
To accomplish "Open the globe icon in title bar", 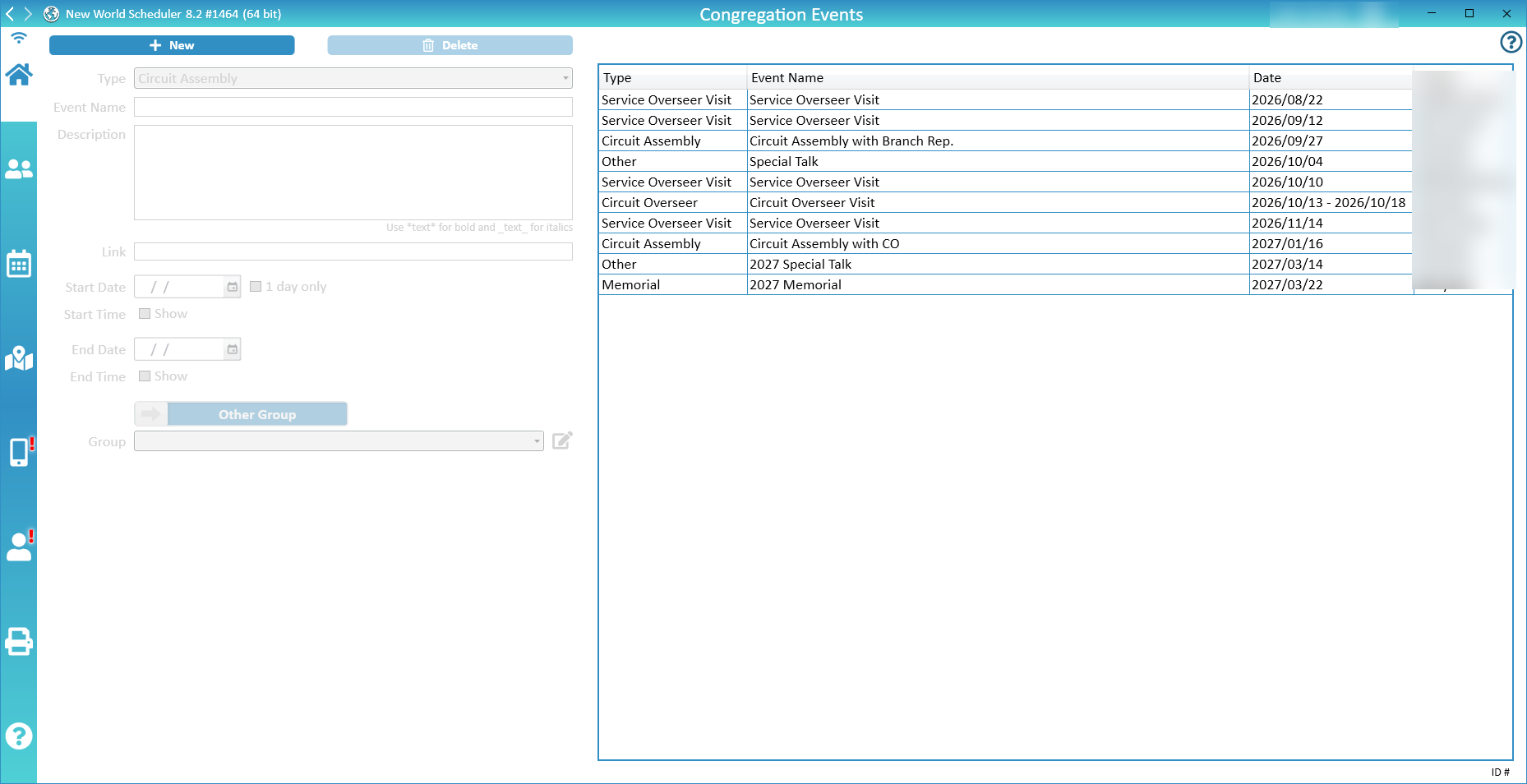I will point(51,14).
